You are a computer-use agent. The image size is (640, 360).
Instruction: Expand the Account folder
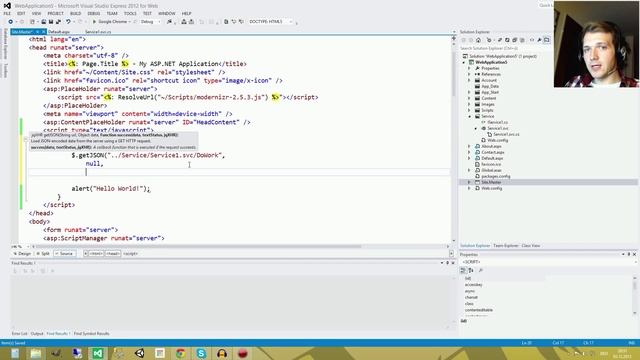point(469,80)
